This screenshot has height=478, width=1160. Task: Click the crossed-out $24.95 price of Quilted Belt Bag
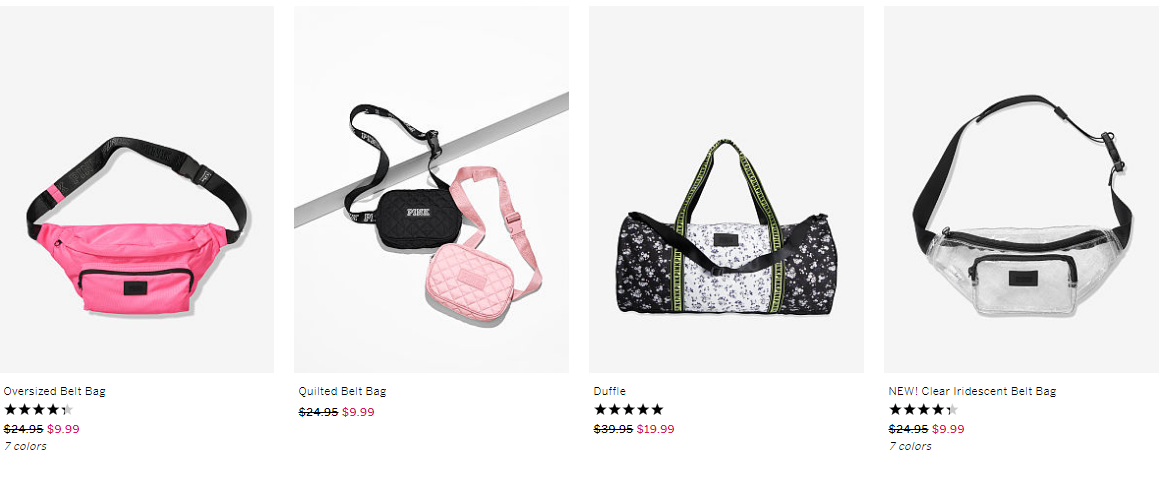coord(318,412)
